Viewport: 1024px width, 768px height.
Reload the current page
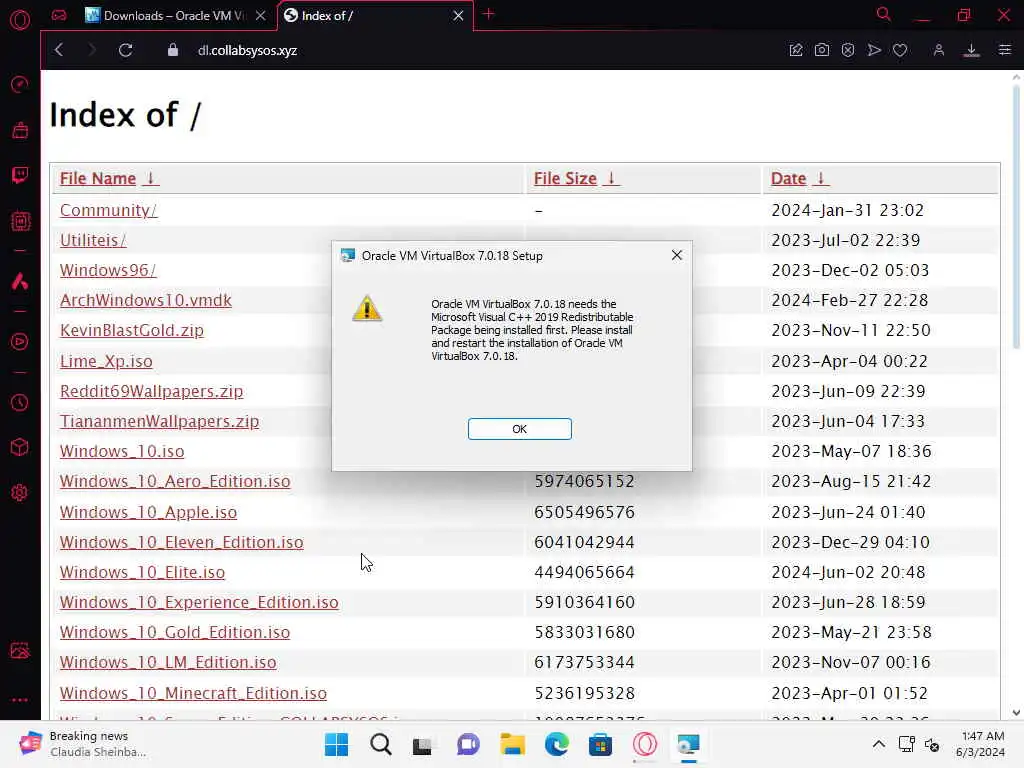(x=125, y=50)
